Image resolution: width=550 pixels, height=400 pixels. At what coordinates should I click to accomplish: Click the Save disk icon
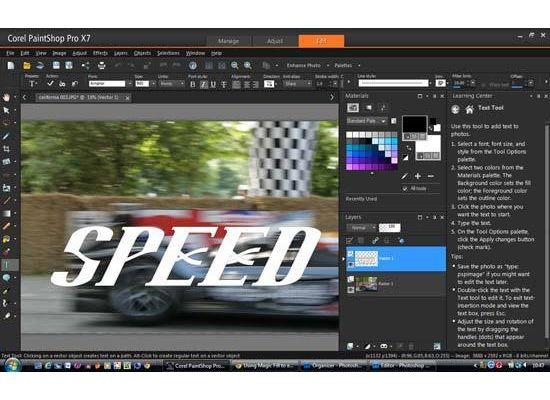[x=56, y=65]
